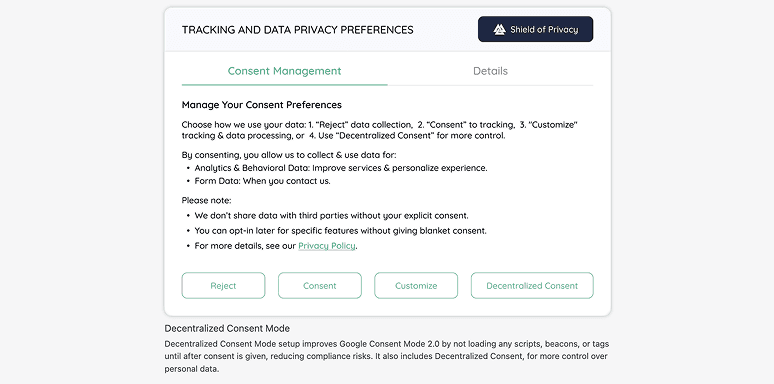Click the 'You can opt-in later' bullet line
This screenshot has height=384, width=774.
(340, 230)
